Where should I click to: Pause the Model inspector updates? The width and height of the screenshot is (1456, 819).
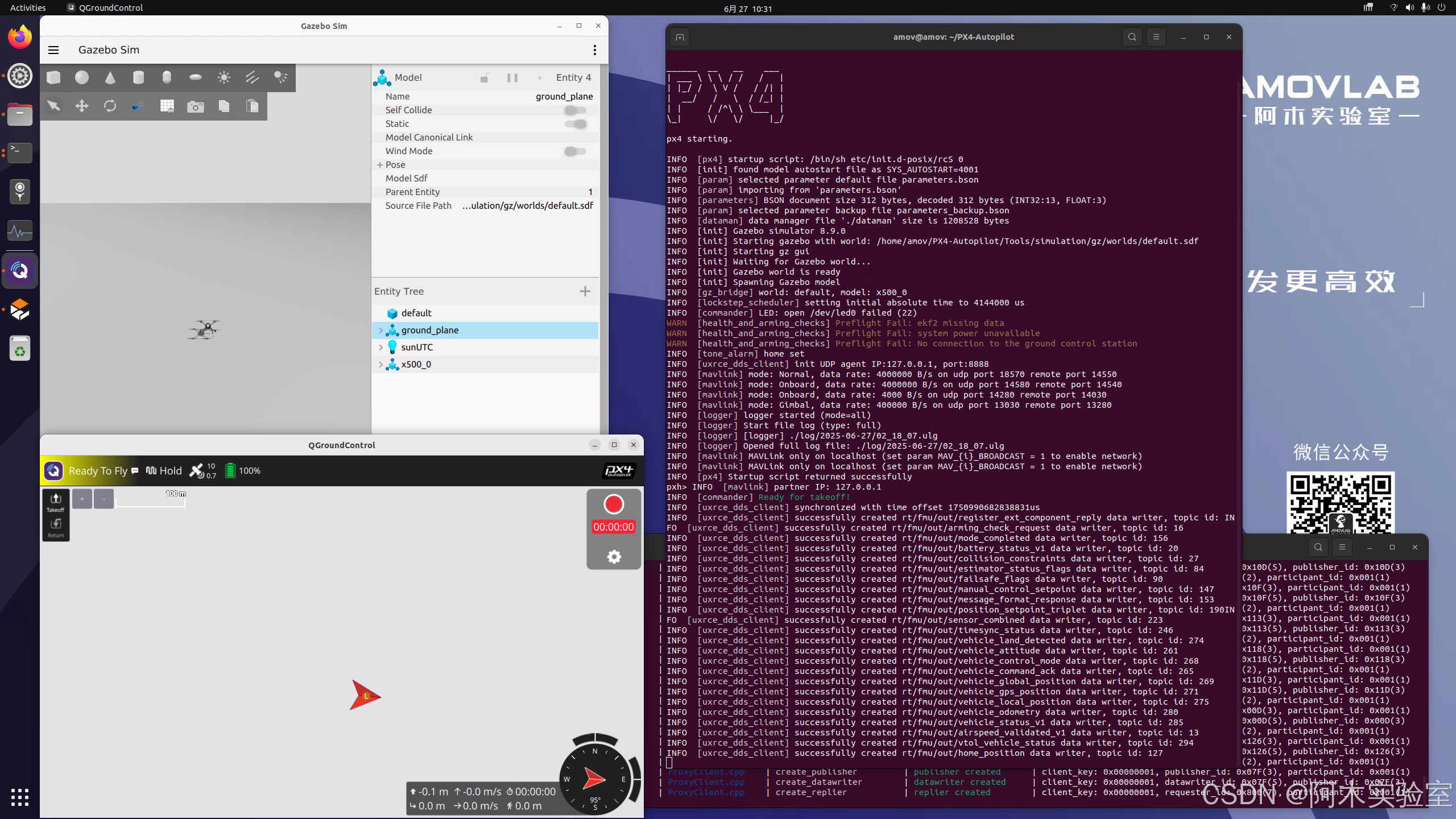coord(512,78)
